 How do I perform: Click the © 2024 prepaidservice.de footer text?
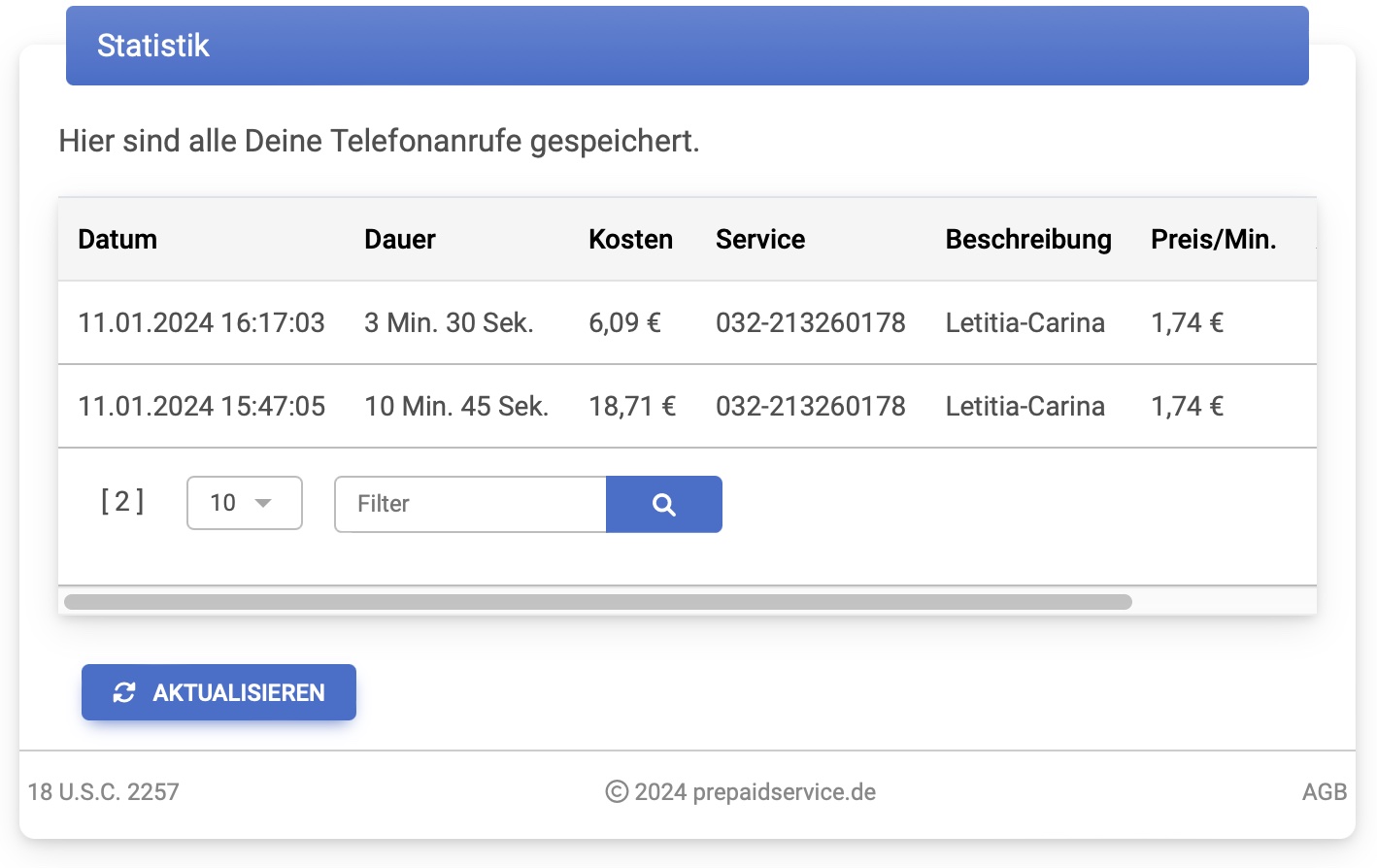pos(740,792)
